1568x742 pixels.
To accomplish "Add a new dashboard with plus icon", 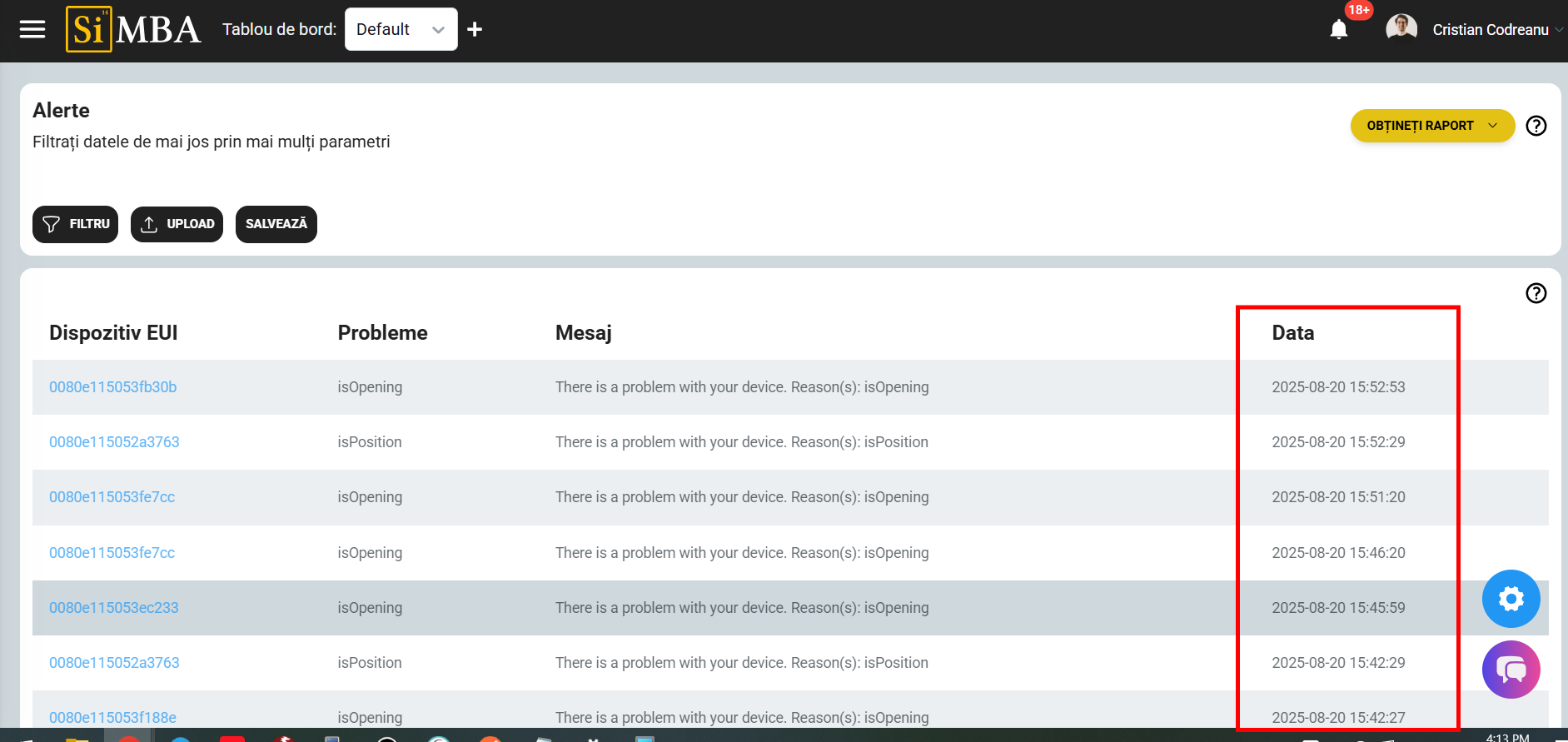I will [x=475, y=30].
